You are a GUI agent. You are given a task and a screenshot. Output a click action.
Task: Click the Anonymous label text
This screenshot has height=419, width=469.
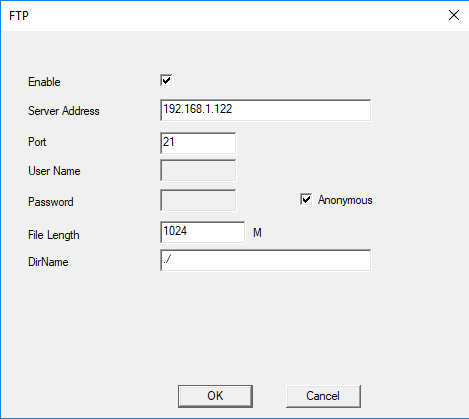[345, 200]
